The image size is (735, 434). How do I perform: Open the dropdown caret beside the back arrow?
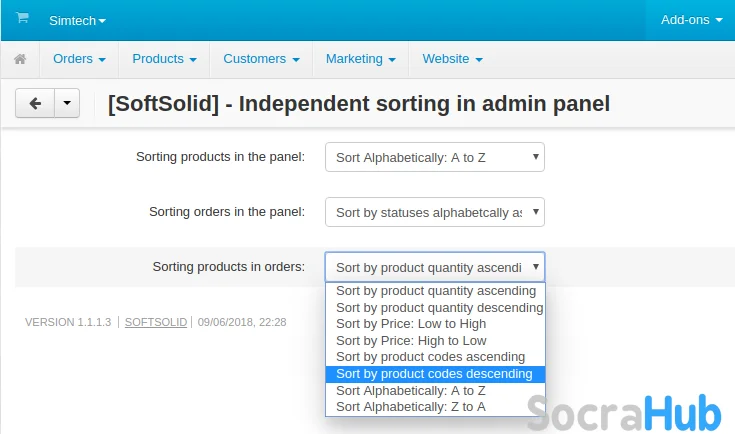(67, 103)
